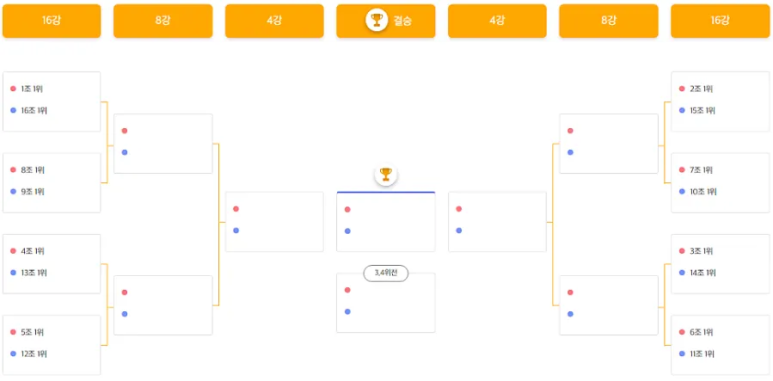Click the trophy icon above the final match box
This screenshot has height=381, width=773.
tap(386, 174)
